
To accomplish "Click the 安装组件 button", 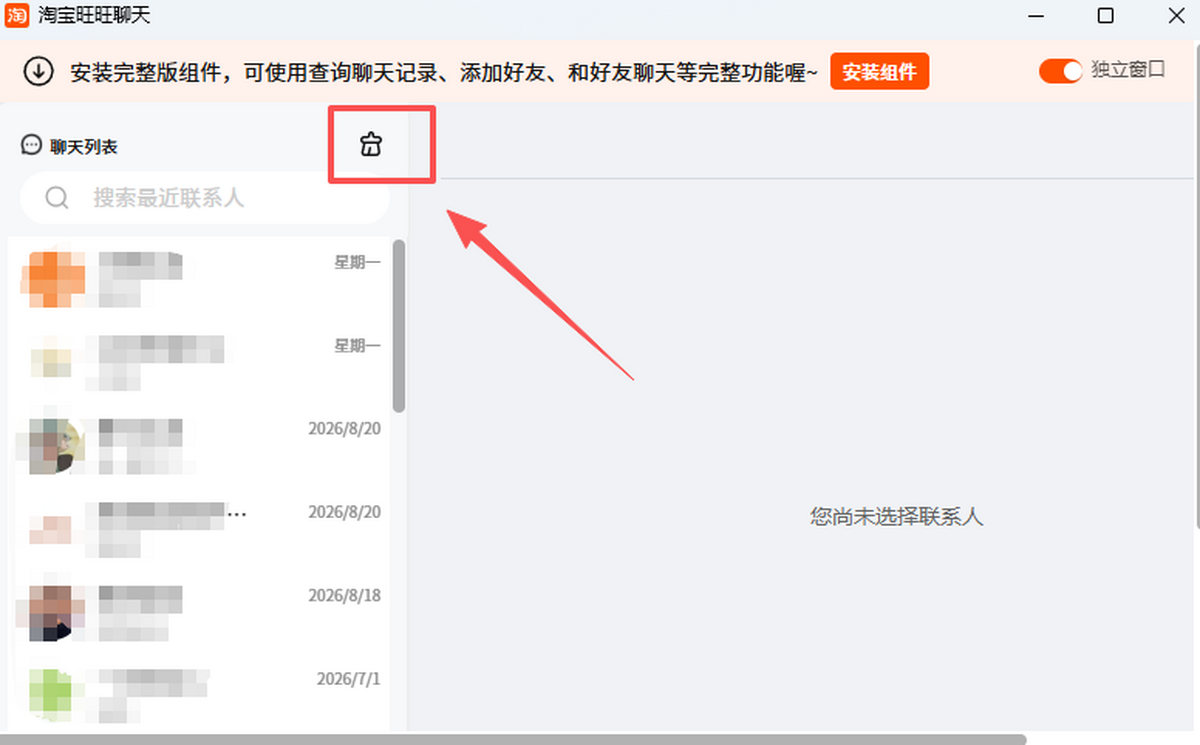I will click(879, 72).
